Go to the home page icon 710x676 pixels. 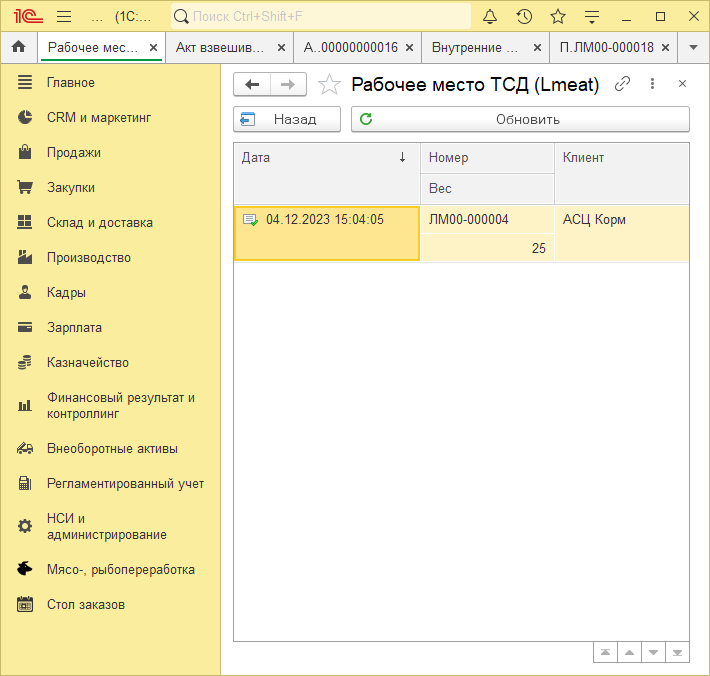[x=19, y=47]
